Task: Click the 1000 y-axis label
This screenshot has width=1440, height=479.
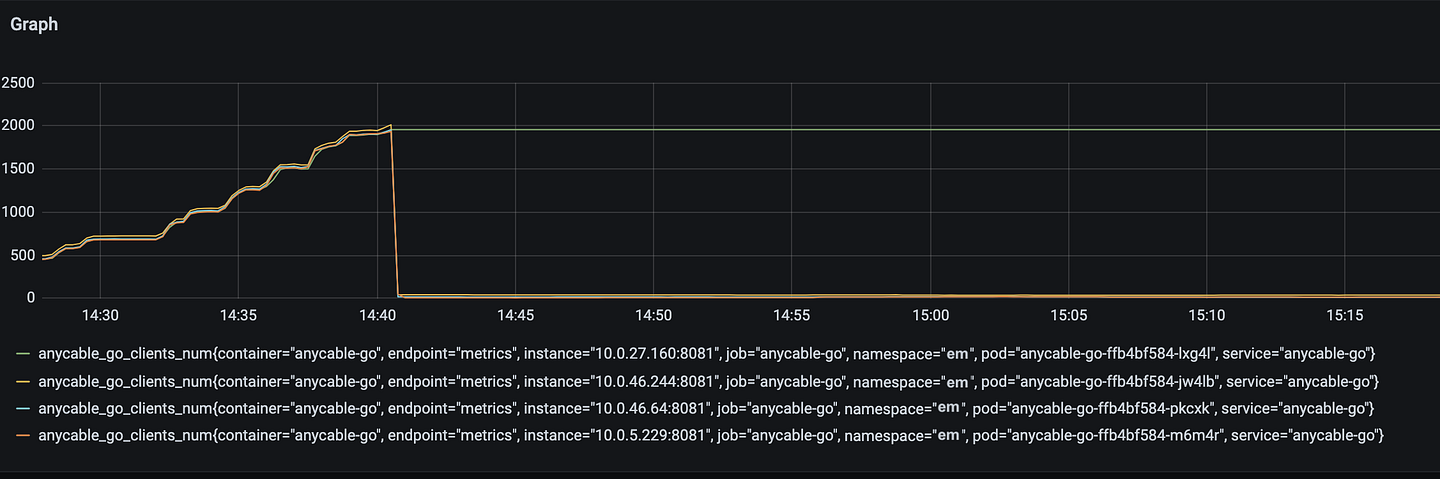Action: [18, 212]
